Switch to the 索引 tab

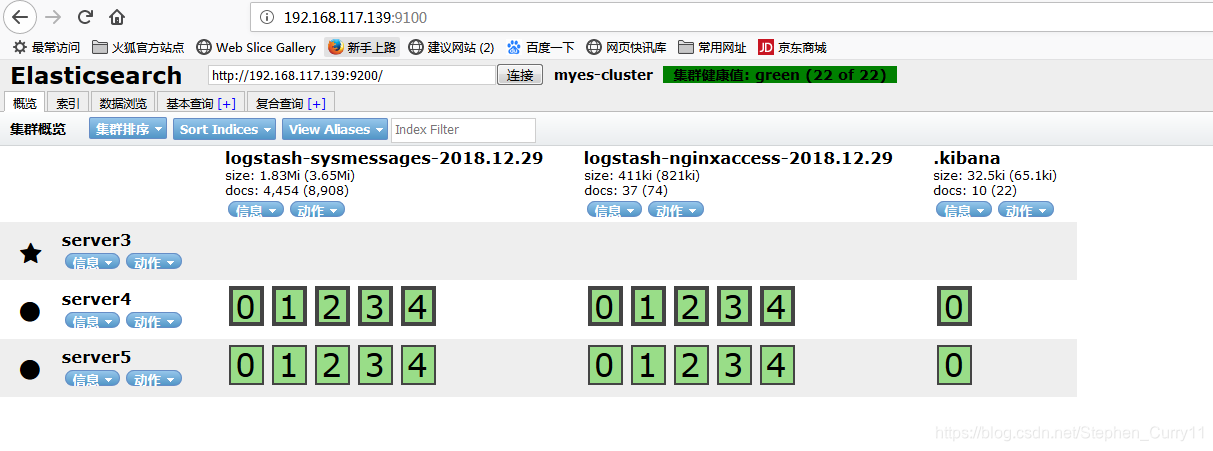68,103
